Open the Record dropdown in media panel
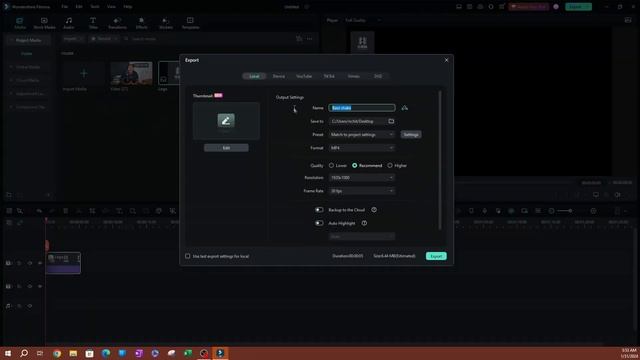 (104, 39)
